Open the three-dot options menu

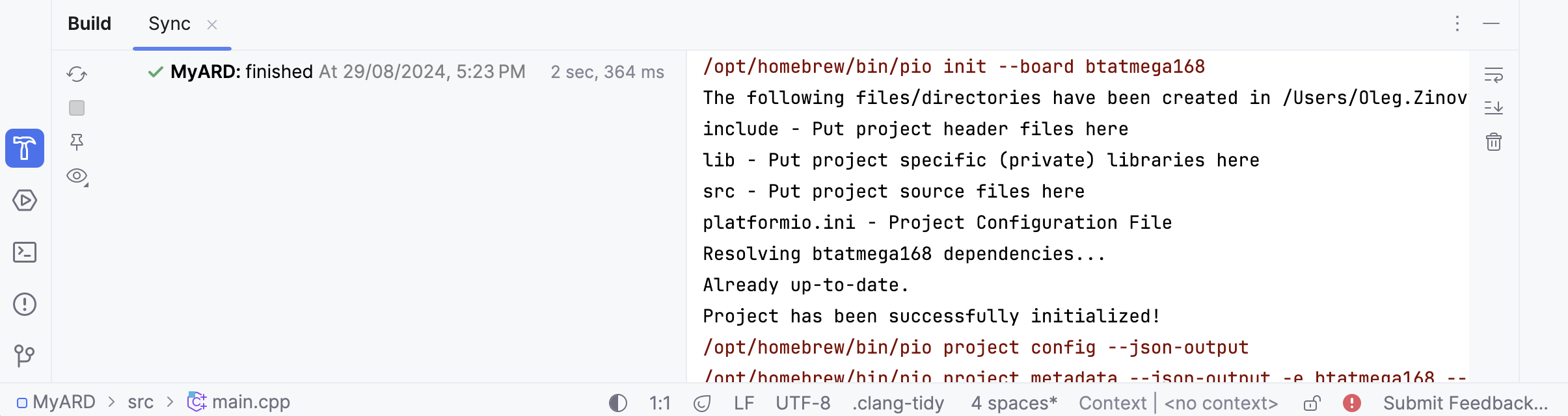point(1457,24)
